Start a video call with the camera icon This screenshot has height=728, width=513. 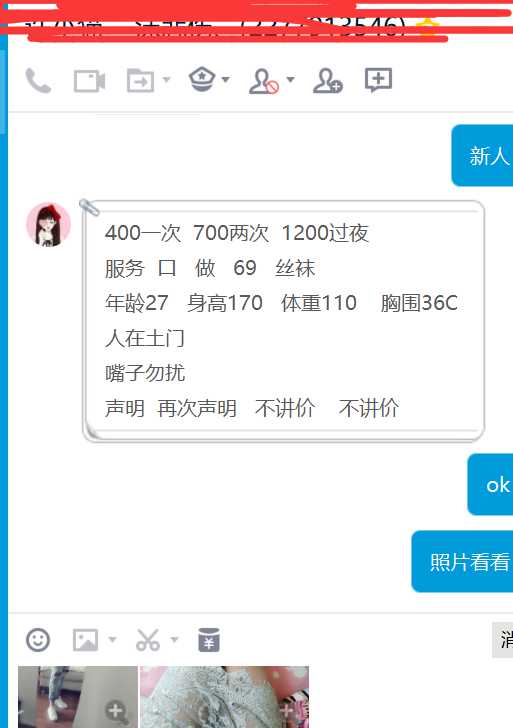tap(90, 81)
